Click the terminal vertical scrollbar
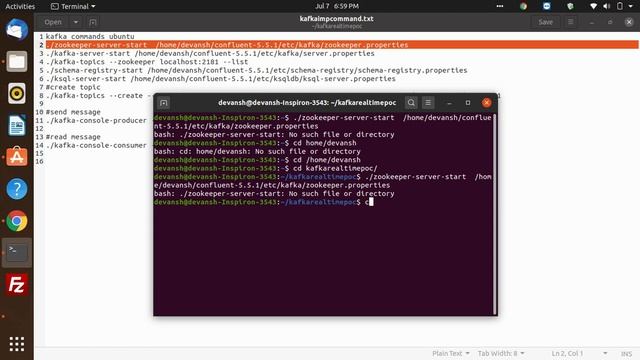The height and width of the screenshot is (360, 640). [495, 215]
